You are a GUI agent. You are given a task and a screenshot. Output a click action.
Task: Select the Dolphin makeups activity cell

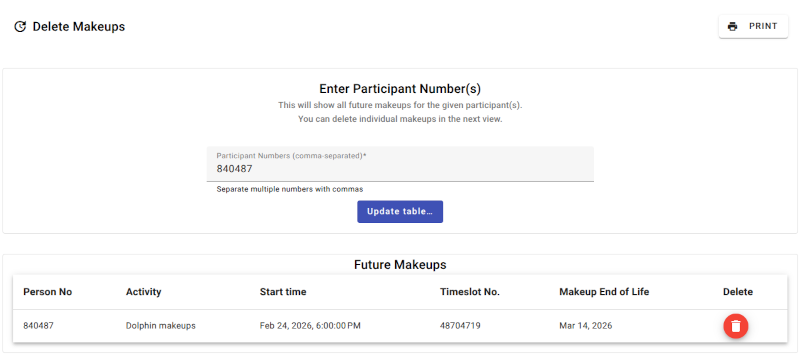click(161, 326)
